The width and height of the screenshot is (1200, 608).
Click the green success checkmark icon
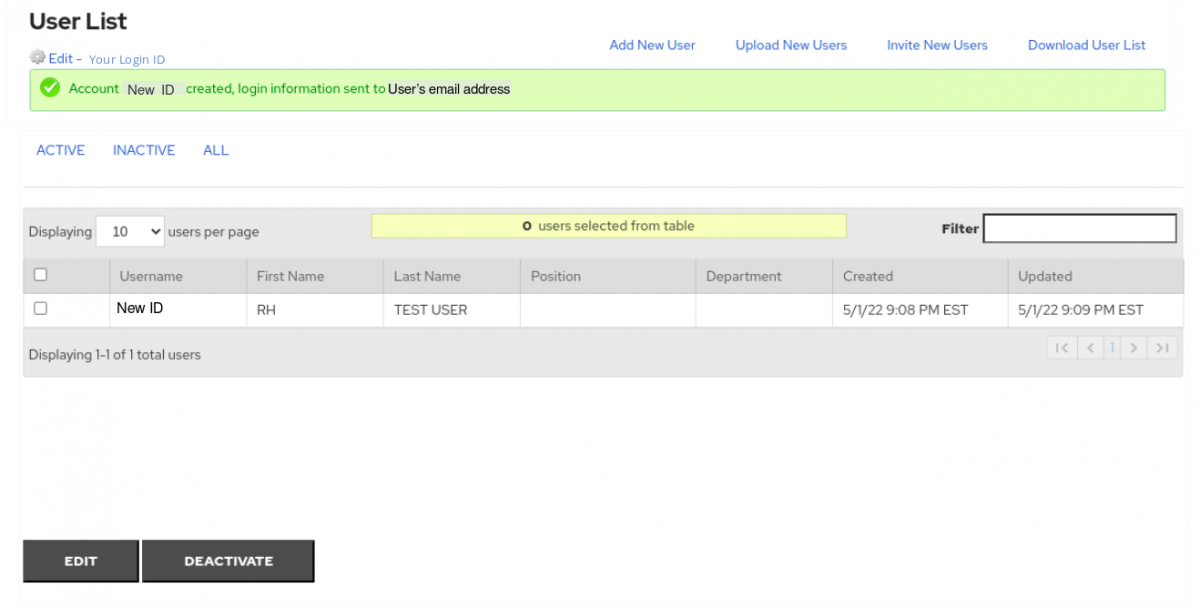50,89
